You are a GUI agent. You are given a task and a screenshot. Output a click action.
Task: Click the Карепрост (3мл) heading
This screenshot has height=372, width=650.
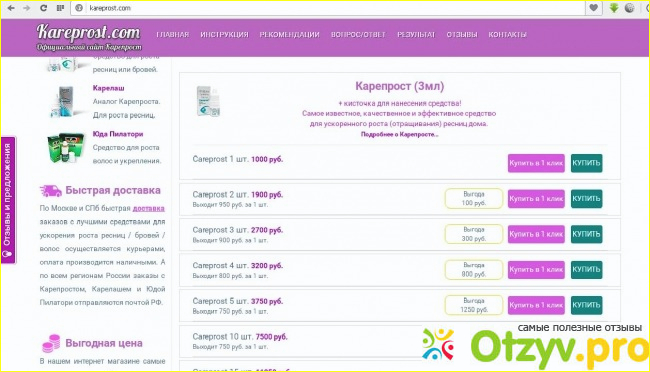(400, 86)
